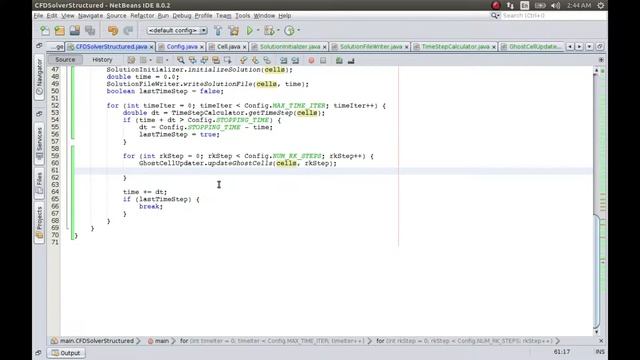Click the volume icon in system tray
Screen dimensions: 640x360
(x=556, y=5)
